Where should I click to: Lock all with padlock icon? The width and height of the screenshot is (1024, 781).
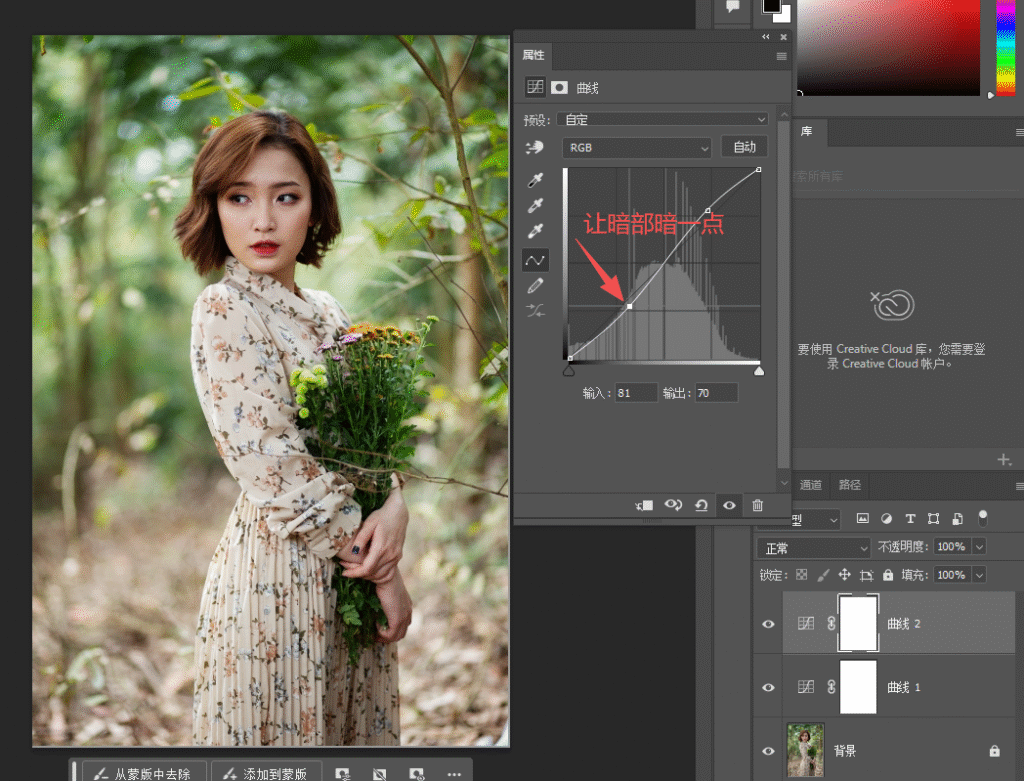[888, 575]
